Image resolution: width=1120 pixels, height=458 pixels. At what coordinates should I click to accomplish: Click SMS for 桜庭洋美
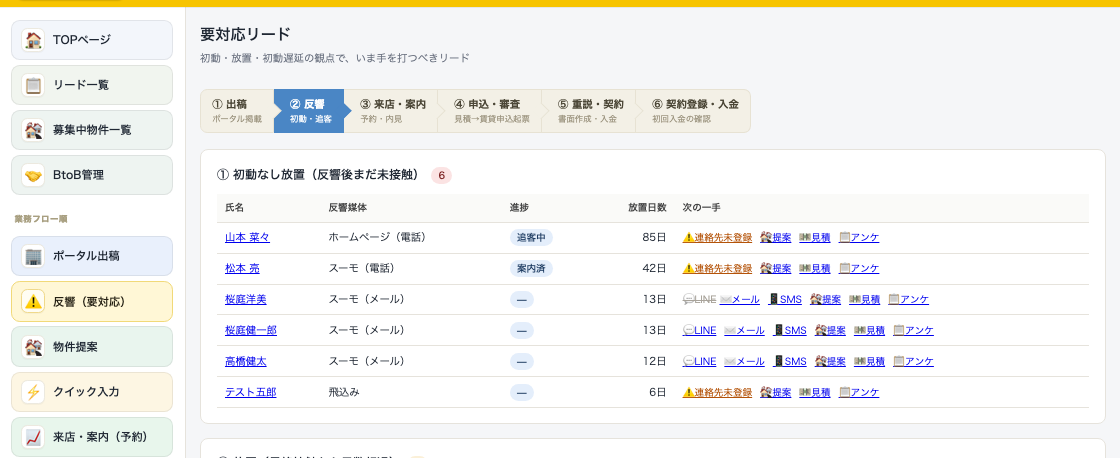click(785, 299)
